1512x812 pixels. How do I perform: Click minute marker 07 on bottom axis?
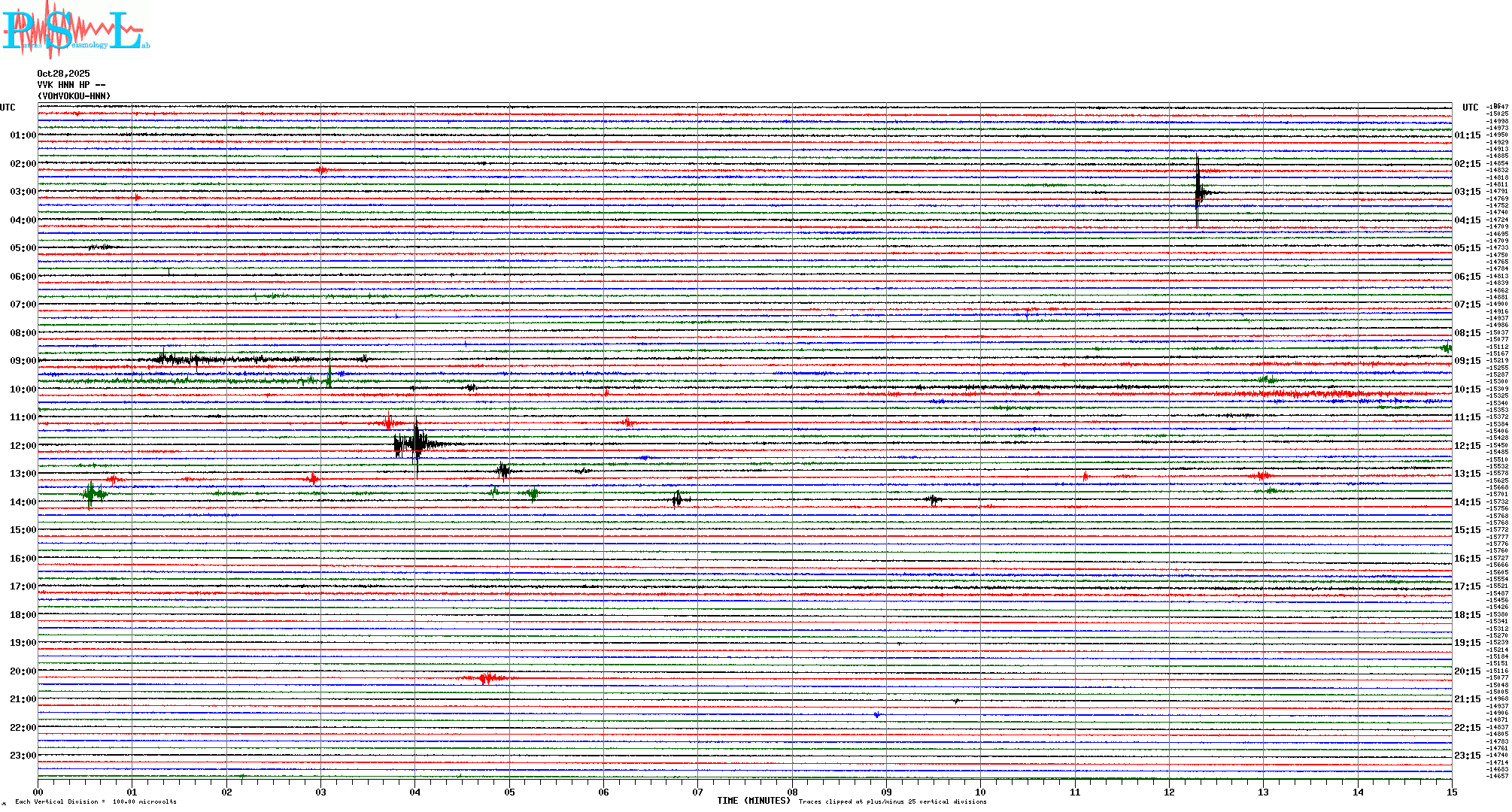coord(697,792)
